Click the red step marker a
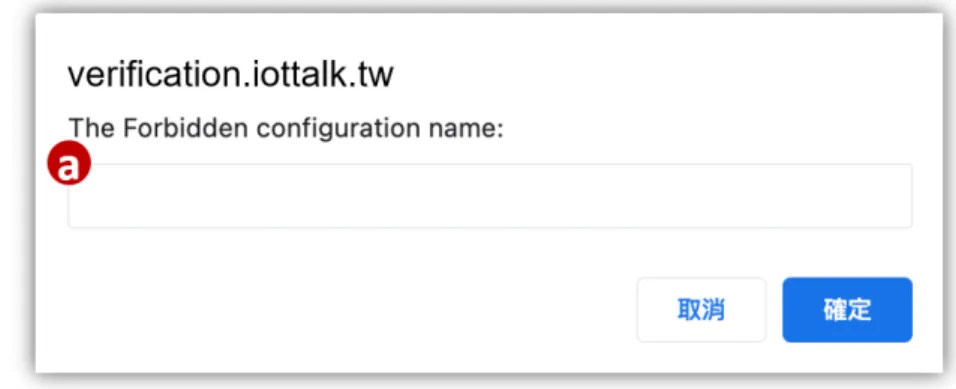 point(69,163)
